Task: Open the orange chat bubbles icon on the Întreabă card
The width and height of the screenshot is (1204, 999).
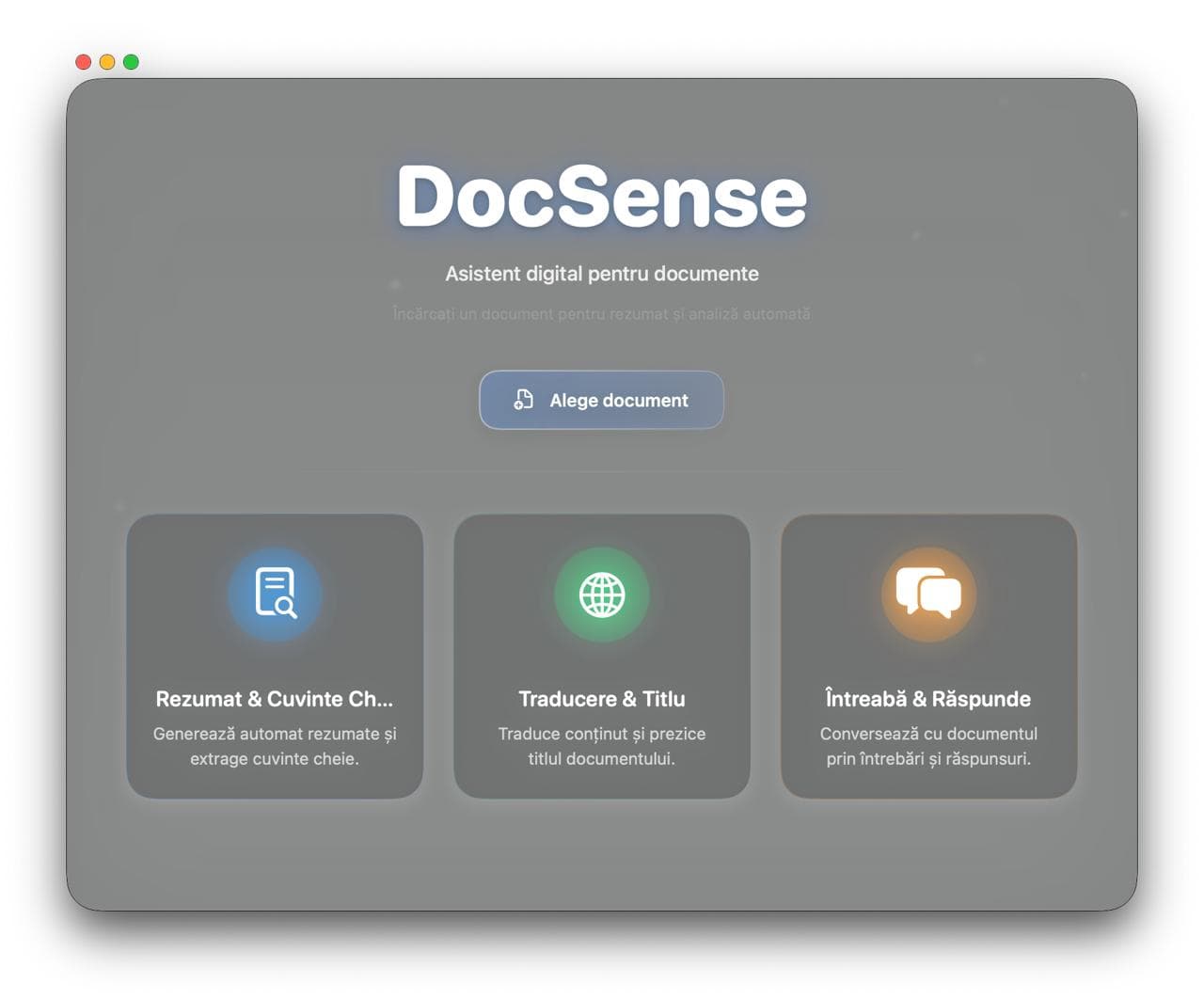Action: click(928, 595)
